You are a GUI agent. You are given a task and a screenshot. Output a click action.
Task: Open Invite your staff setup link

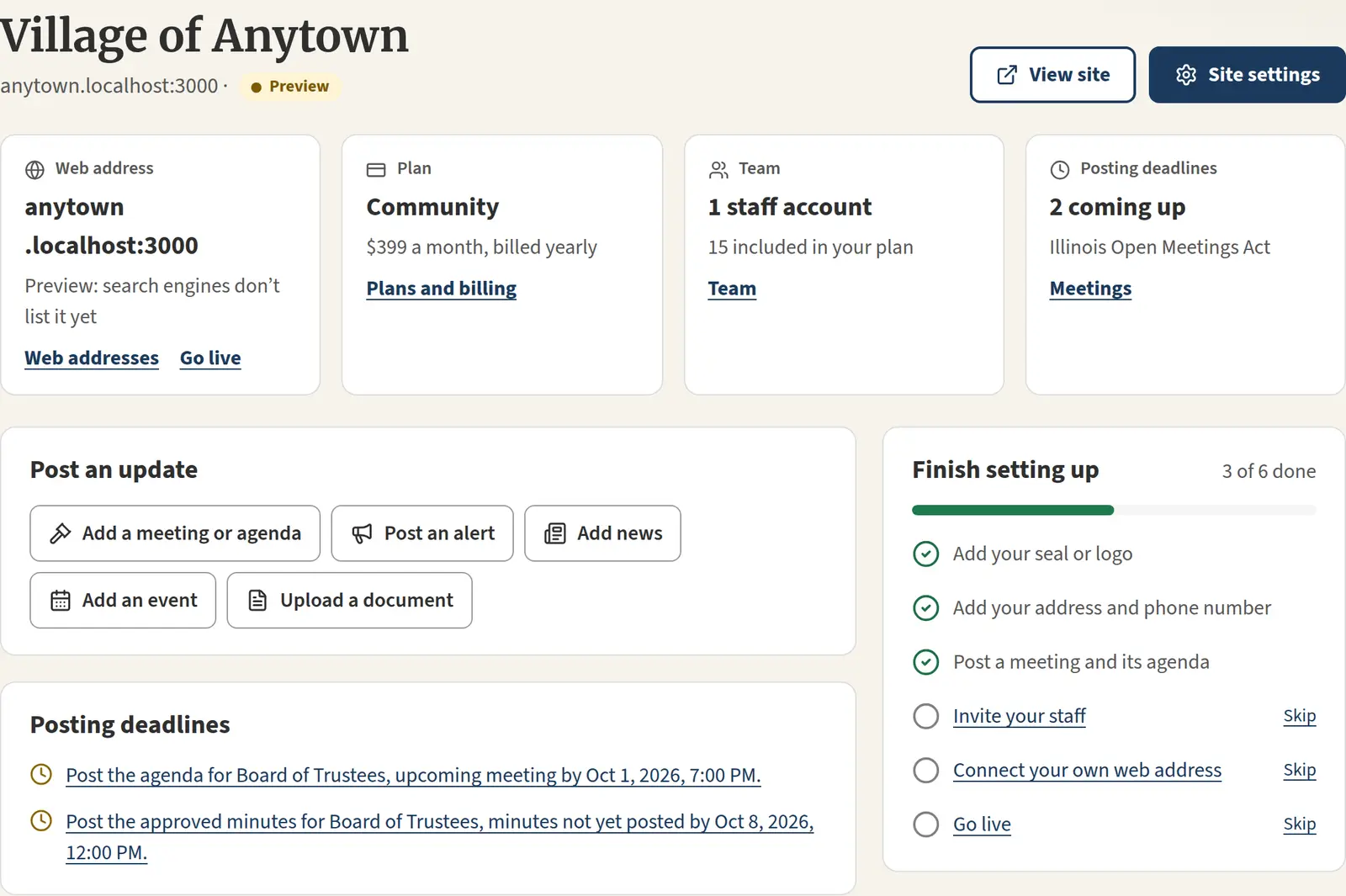click(x=1019, y=716)
